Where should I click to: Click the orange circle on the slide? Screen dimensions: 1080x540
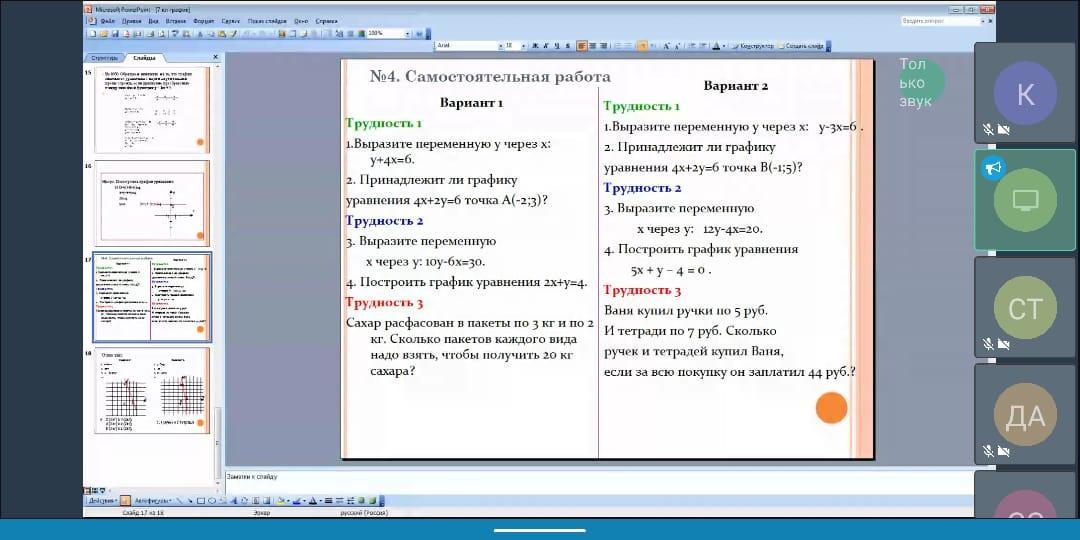coord(831,407)
